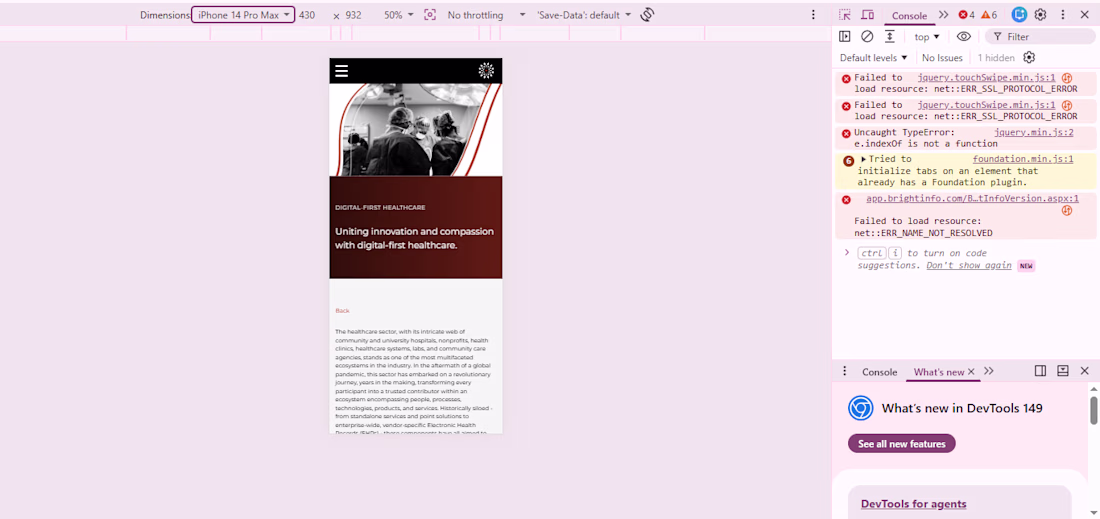Open the 50% zoom dropdown
This screenshot has height=519, width=1100.
[398, 15]
